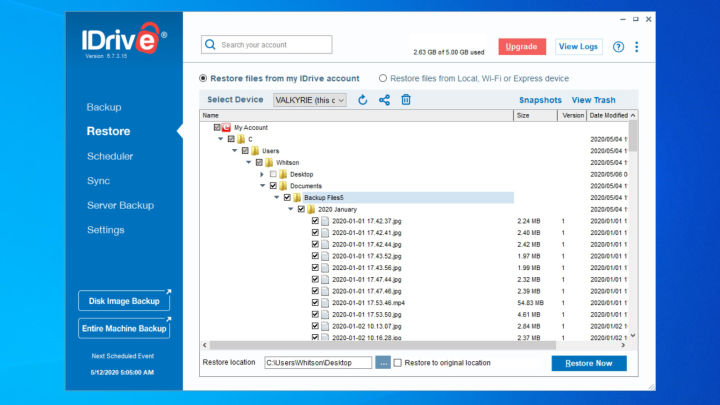Click file icon of 2020-01-01 17.42.37.jpg
This screenshot has height=405, width=720.
point(325,221)
